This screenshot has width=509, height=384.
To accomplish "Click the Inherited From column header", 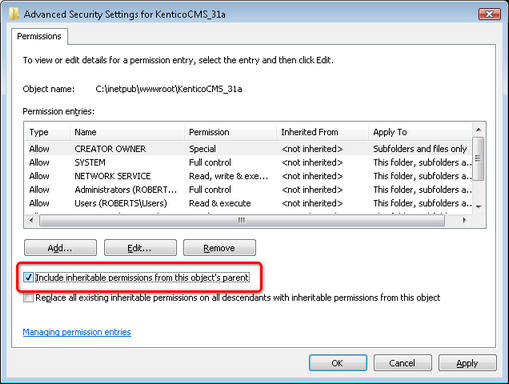I will [322, 132].
